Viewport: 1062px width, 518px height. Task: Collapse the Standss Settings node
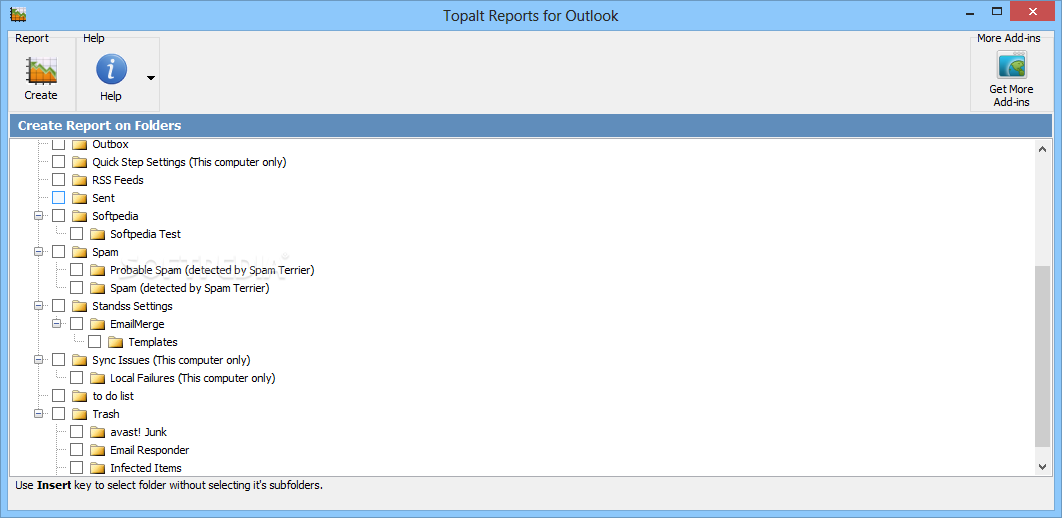(39, 306)
